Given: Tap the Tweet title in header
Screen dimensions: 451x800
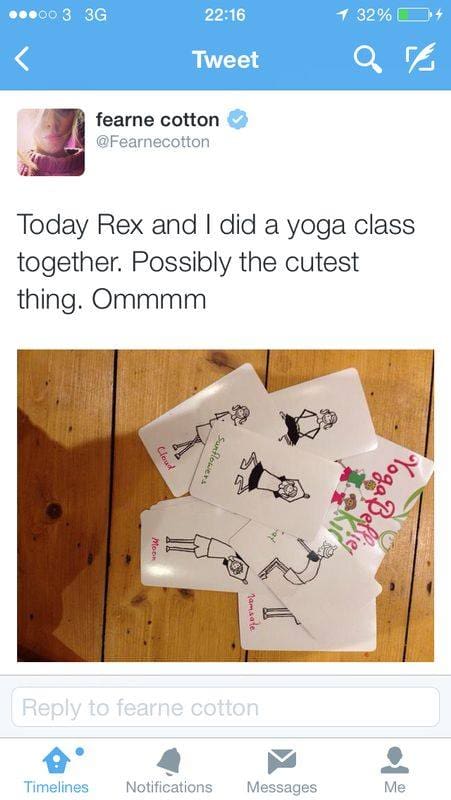Looking at the screenshot, I should pyautogui.click(x=226, y=60).
